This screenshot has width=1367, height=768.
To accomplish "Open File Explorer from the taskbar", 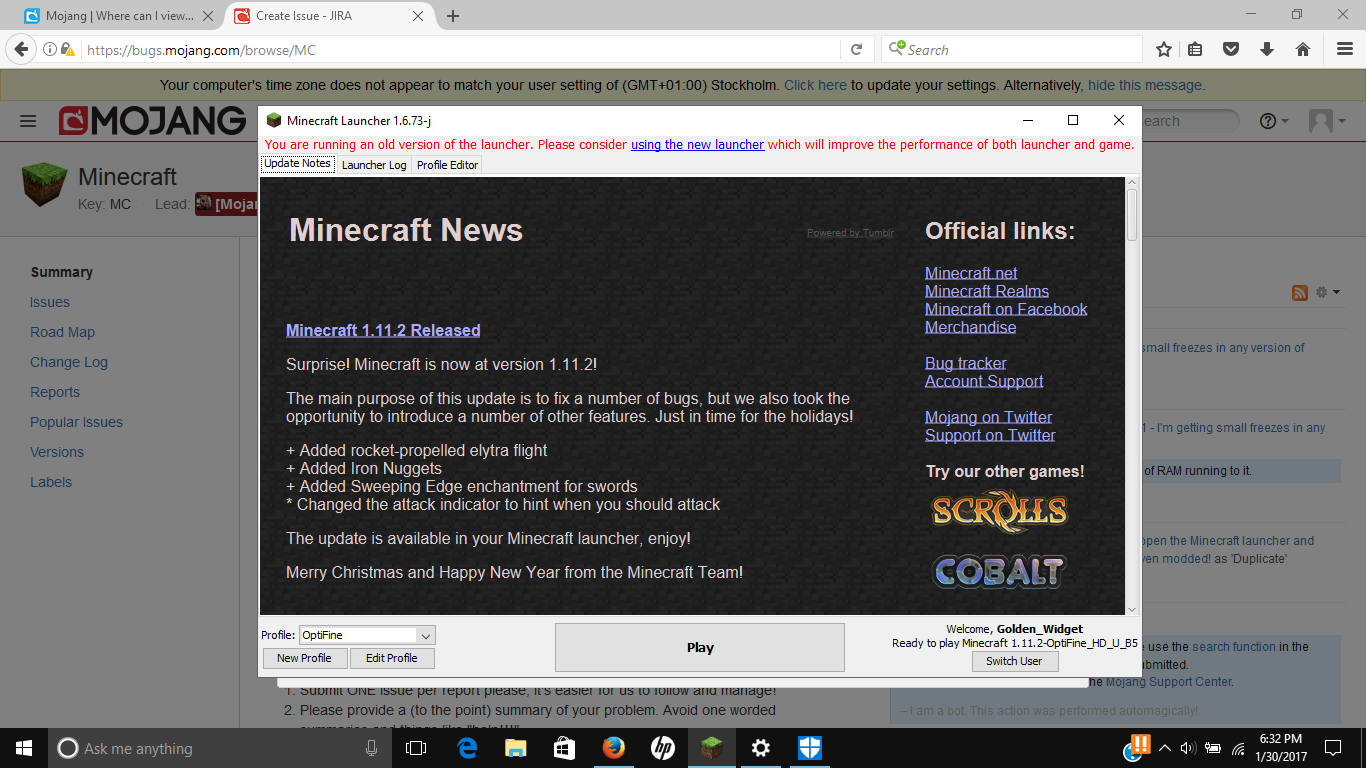I will 516,748.
